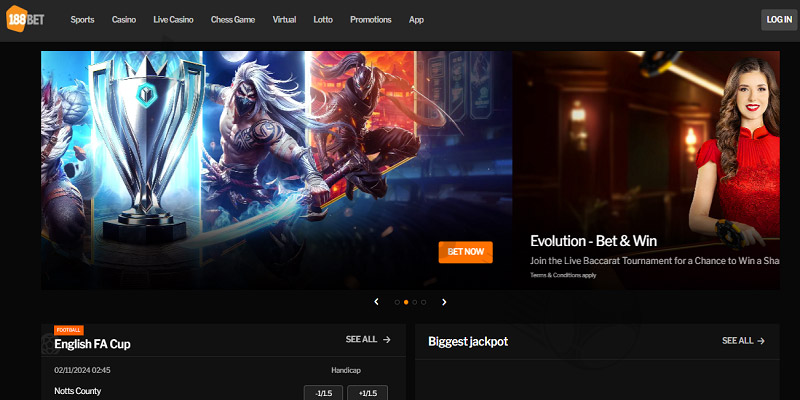The image size is (800, 400).
Task: Jump to the third carousel slide dot
Action: tap(415, 302)
